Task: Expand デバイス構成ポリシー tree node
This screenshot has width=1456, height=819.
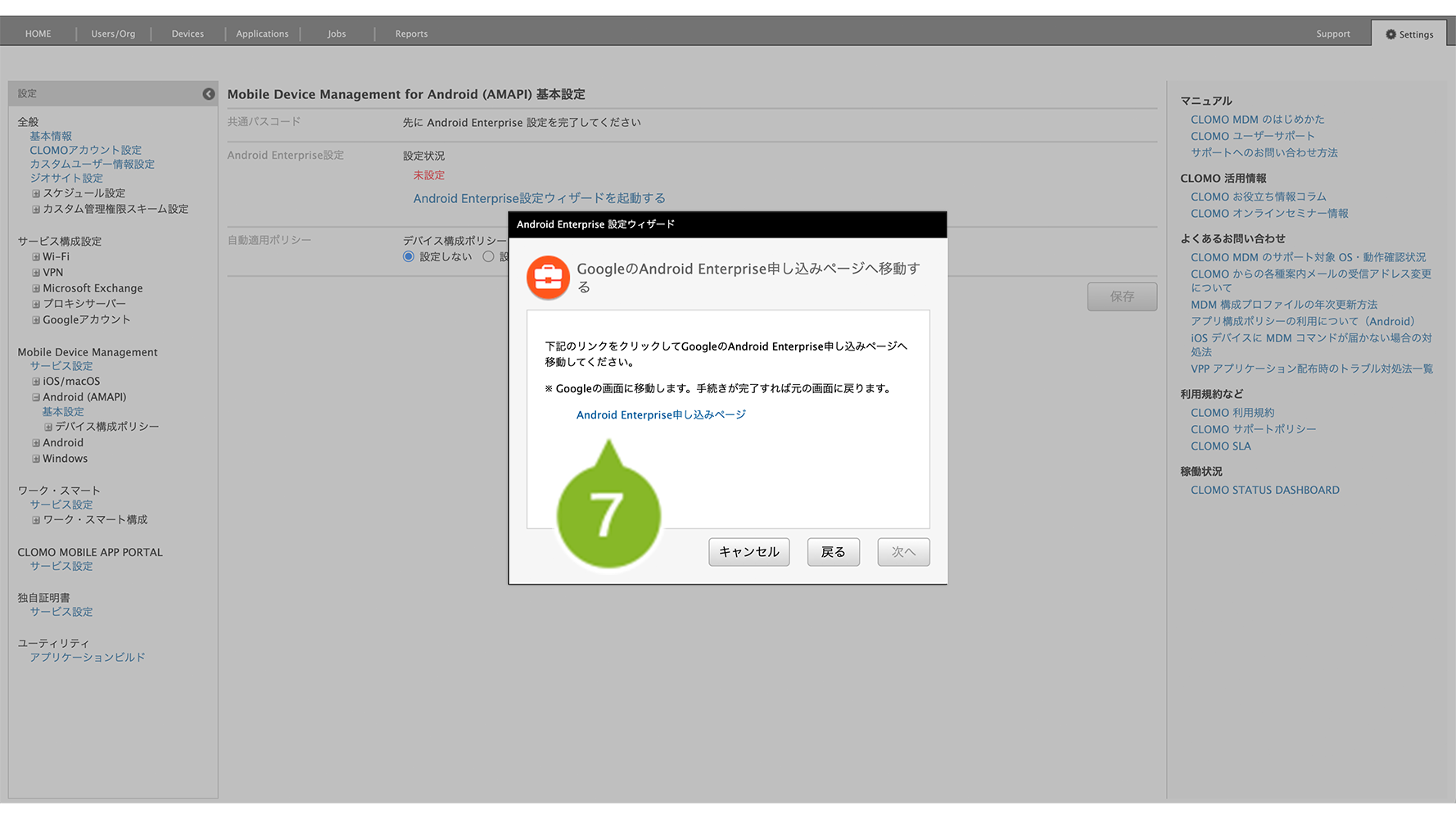Action: coord(48,428)
